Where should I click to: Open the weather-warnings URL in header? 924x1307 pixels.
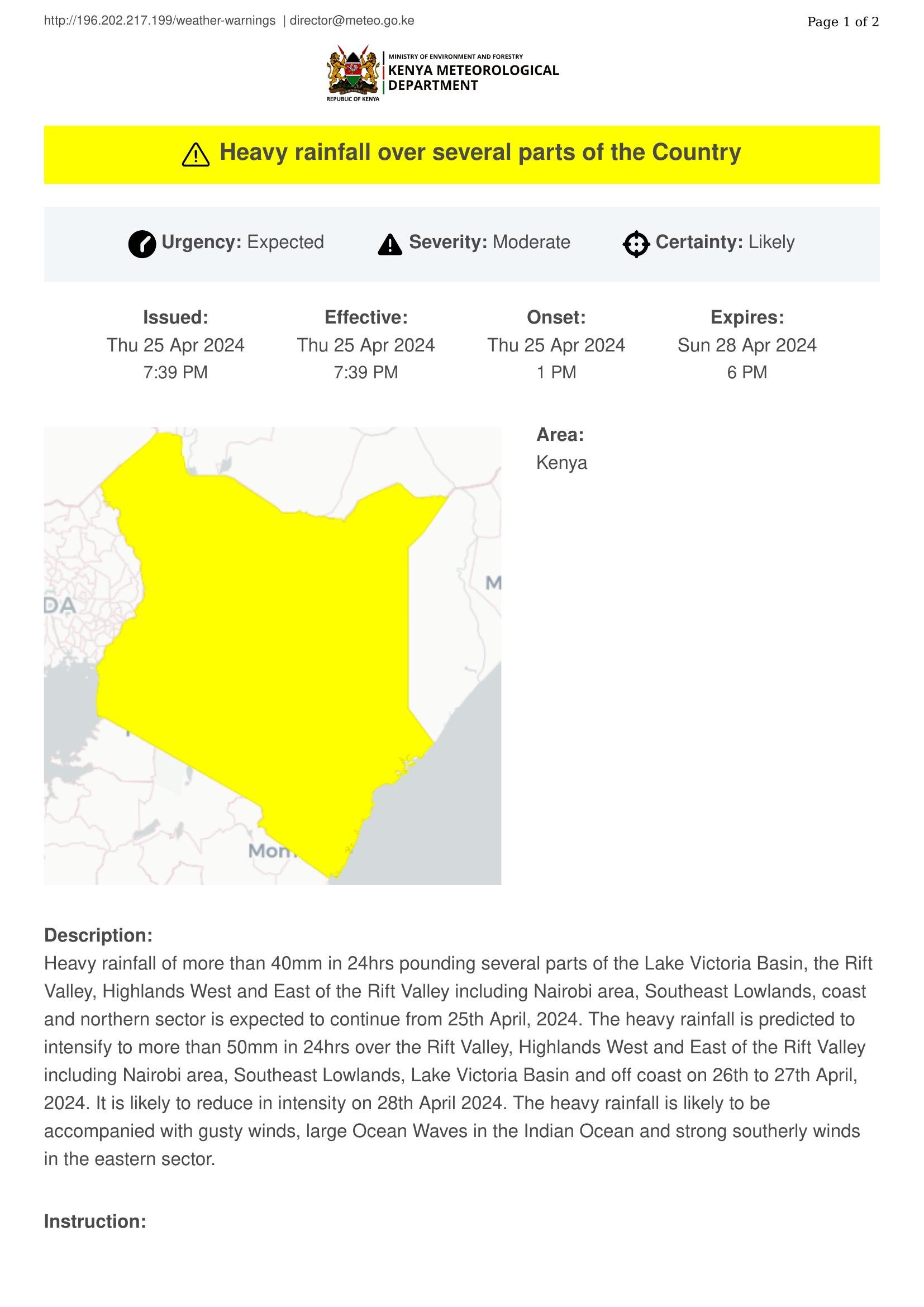(160, 21)
